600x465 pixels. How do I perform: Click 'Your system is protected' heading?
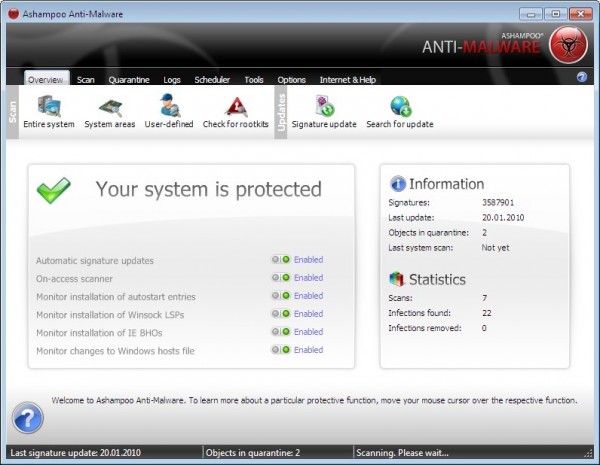click(x=209, y=189)
